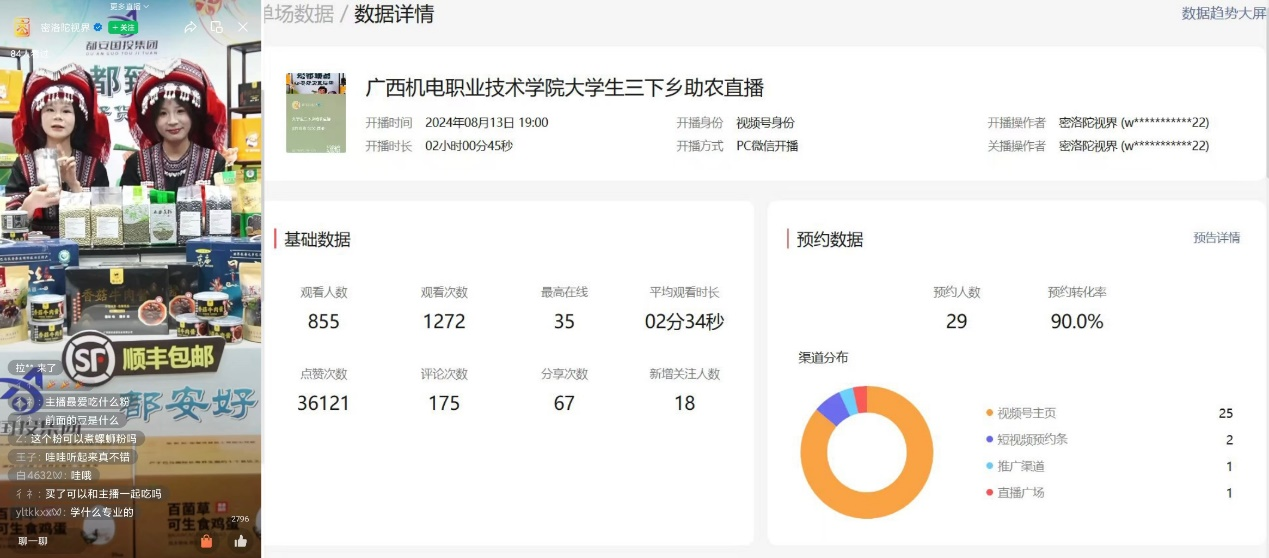
Task: Click the mini-window icon on livestream header
Action: click(x=217, y=27)
